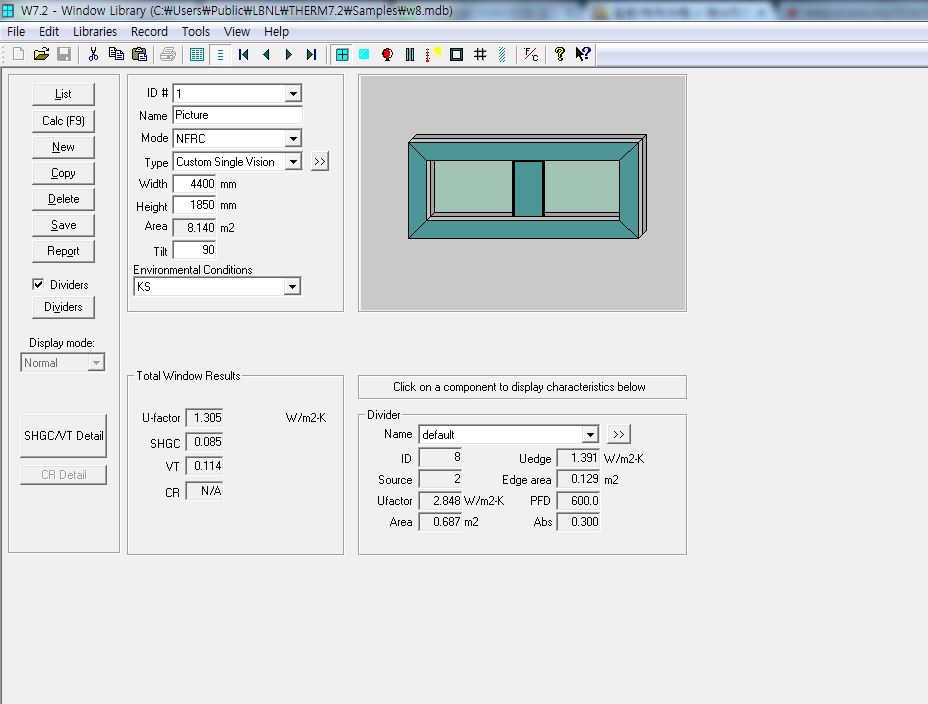This screenshot has height=704, width=928.
Task: Click the Cut scissors icon in toolbar
Action: (93, 54)
